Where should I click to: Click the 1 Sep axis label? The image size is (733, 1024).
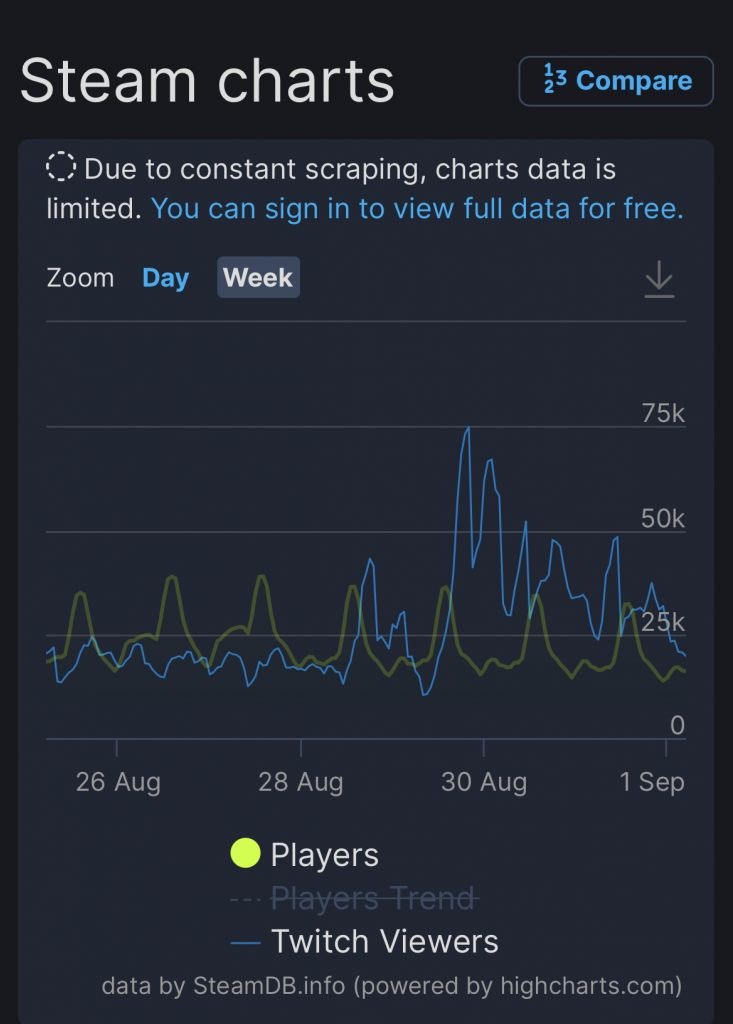pyautogui.click(x=652, y=781)
